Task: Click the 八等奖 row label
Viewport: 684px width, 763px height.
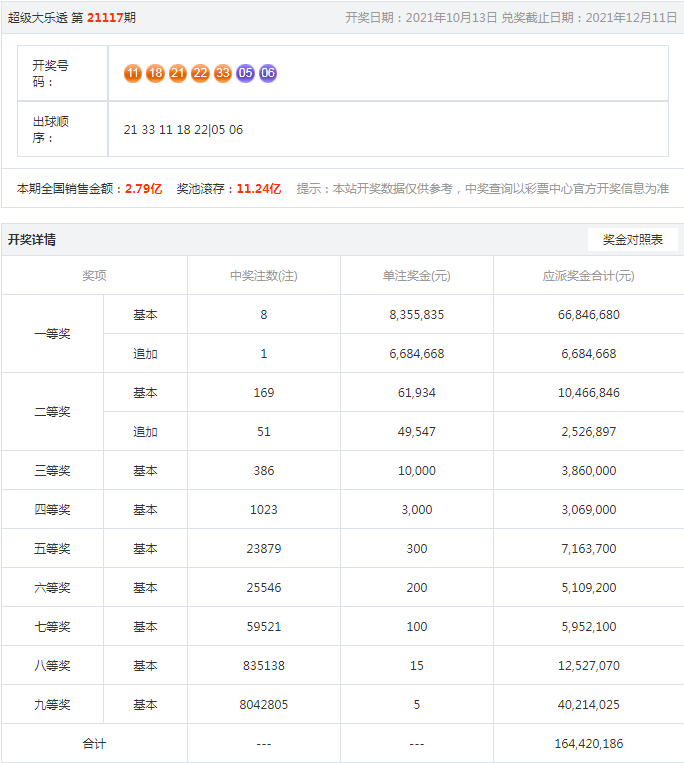Action: click(x=53, y=665)
